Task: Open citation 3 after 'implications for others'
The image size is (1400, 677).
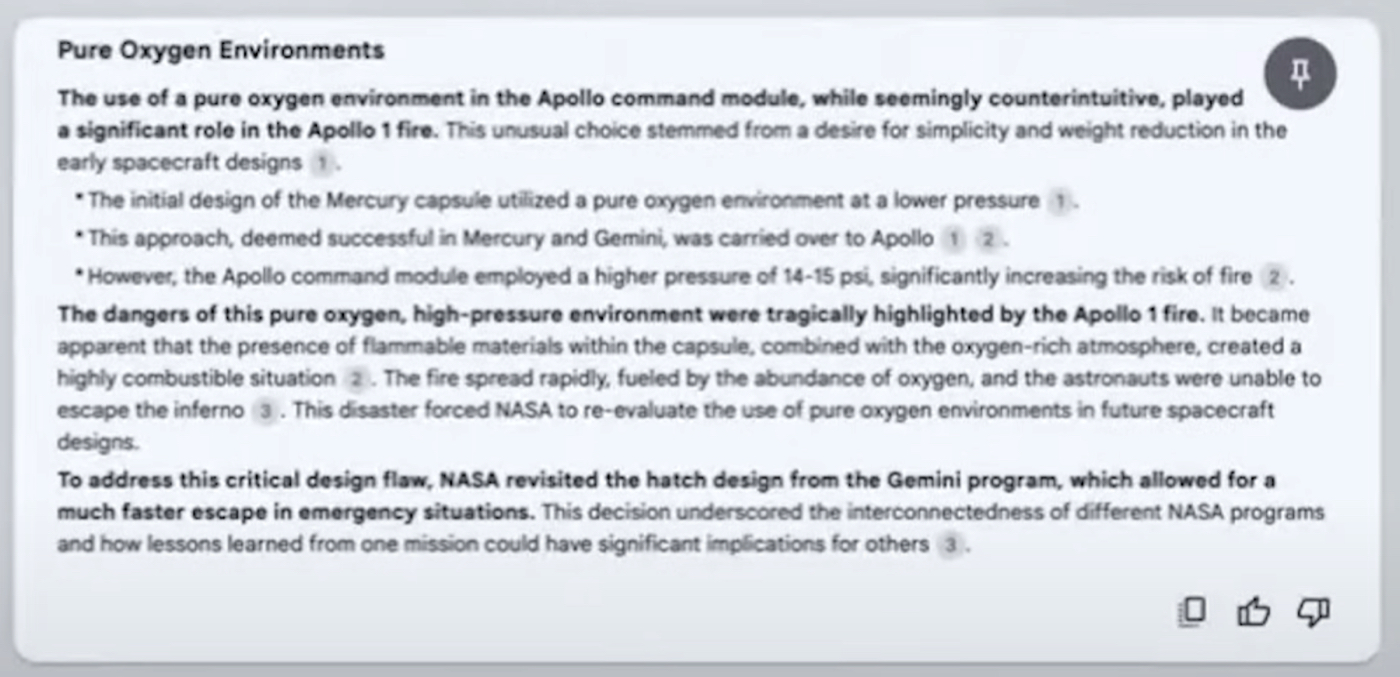Action: [950, 545]
